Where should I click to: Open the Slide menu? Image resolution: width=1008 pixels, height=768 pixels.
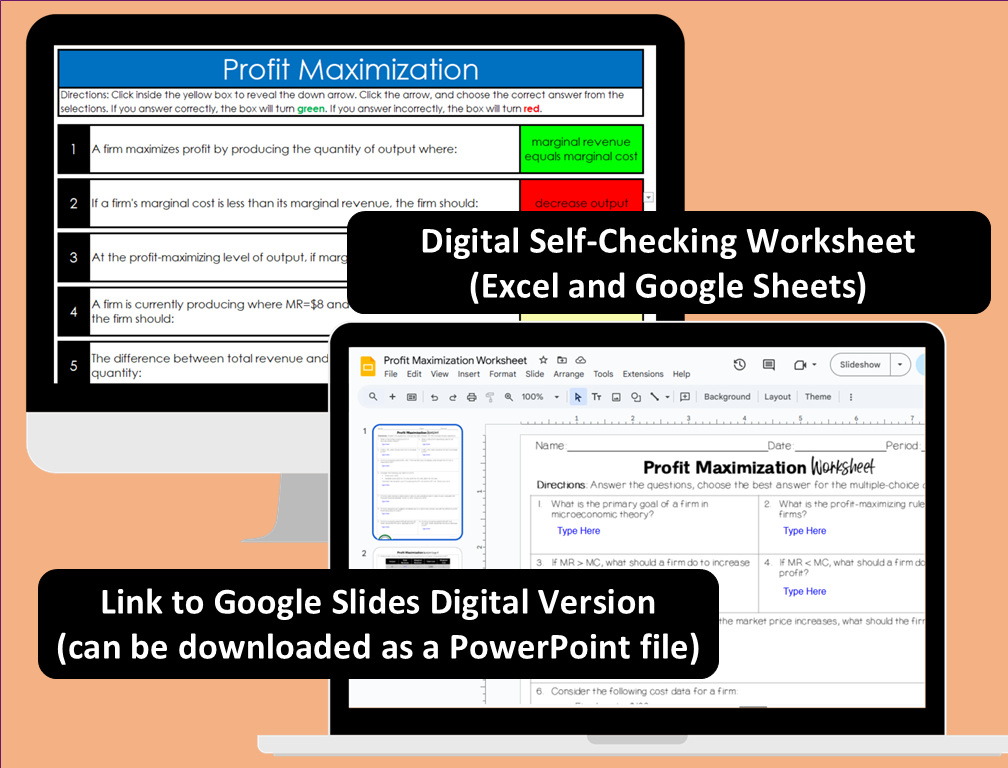(x=535, y=374)
